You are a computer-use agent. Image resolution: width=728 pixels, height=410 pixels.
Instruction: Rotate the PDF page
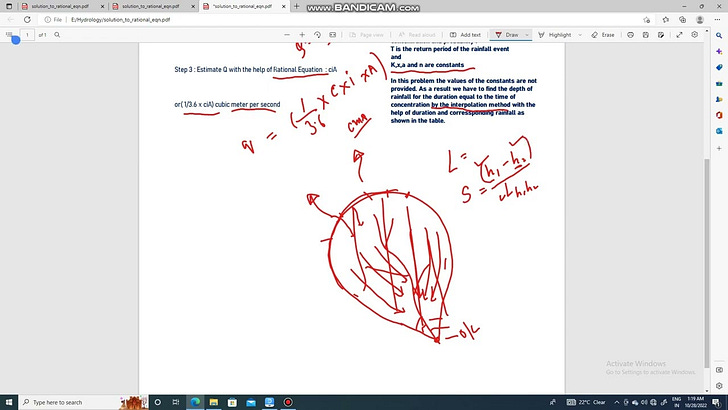(x=317, y=35)
